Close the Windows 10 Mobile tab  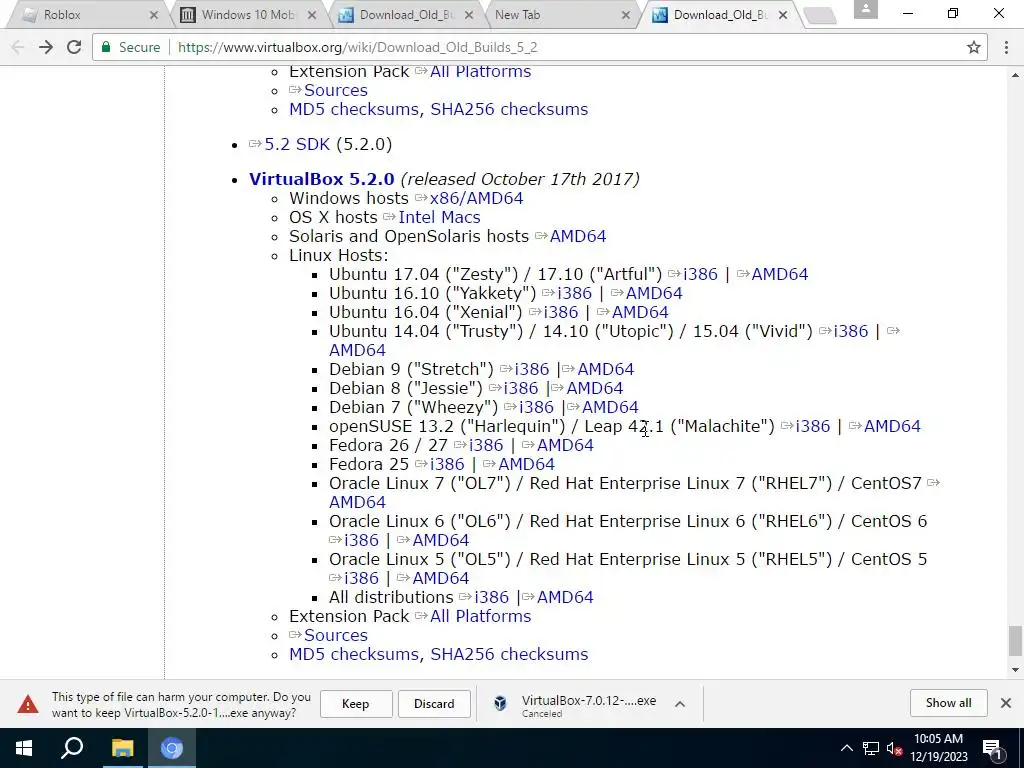[x=312, y=14]
